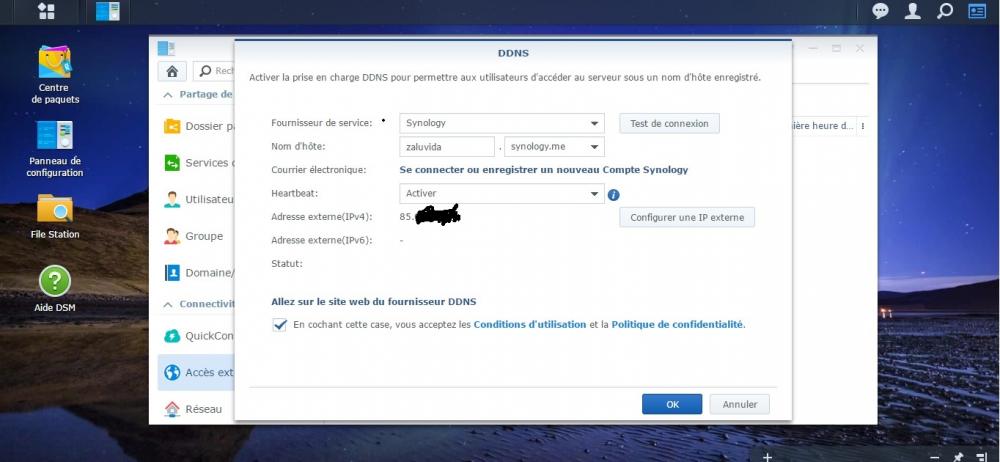
Task: Confirm with the OK button
Action: [x=672, y=404]
